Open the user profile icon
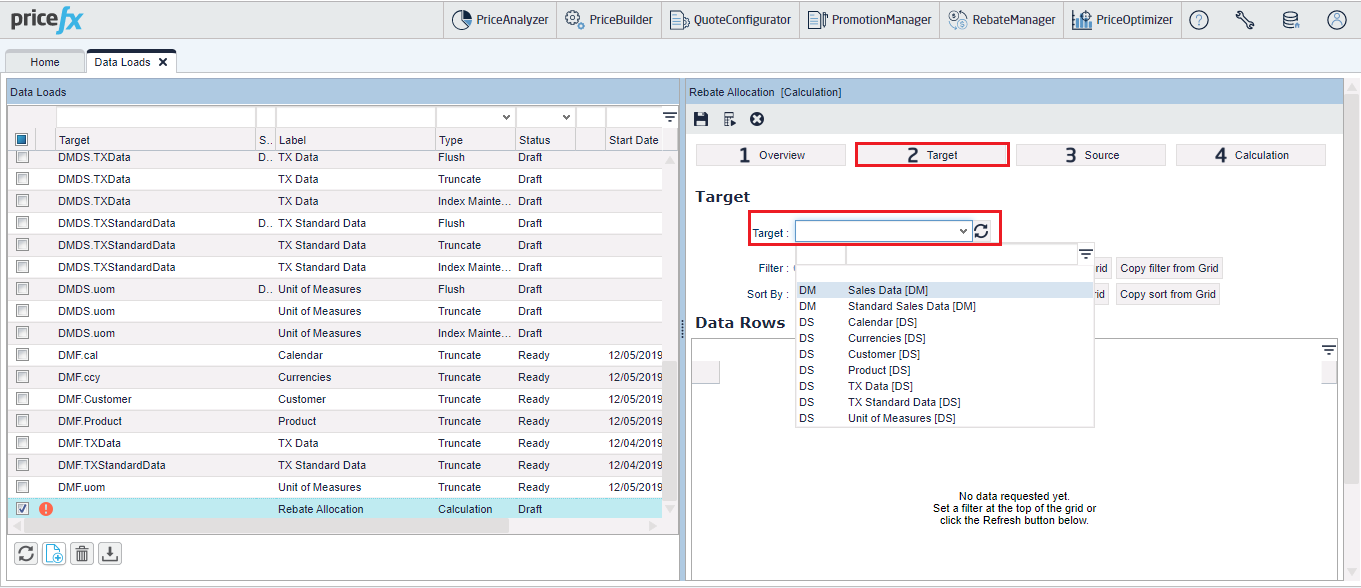The image size is (1361, 588). (1336, 20)
